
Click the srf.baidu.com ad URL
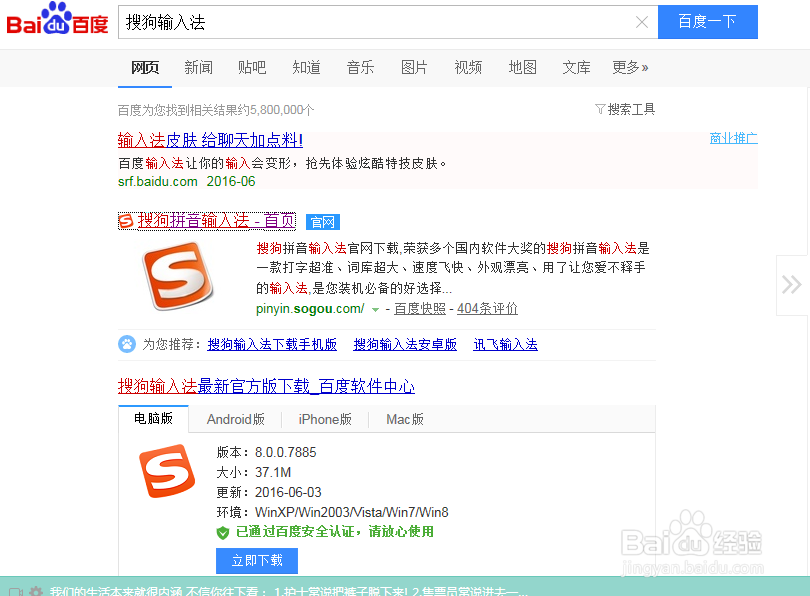click(x=158, y=182)
